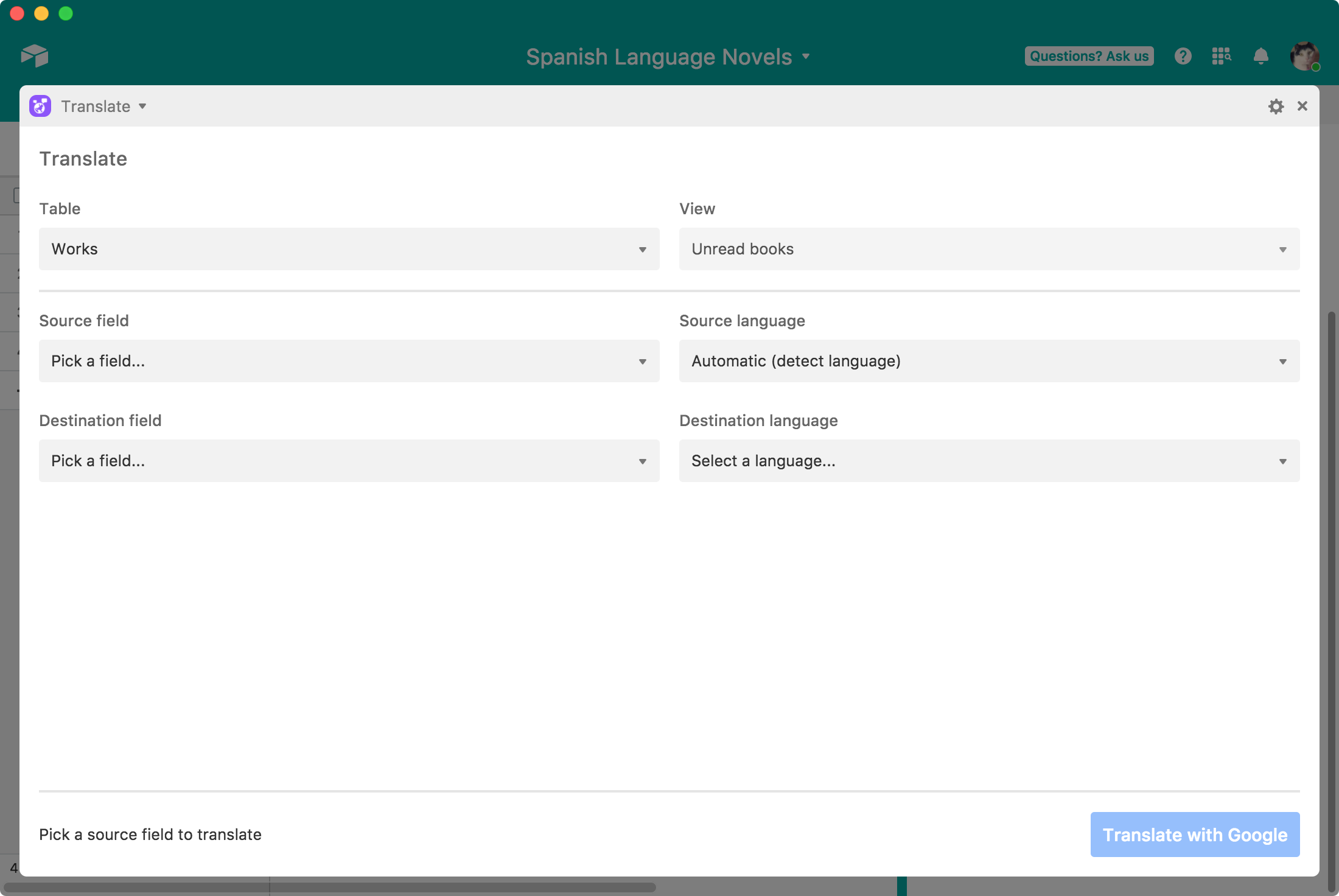Open the Translate block settings gear
This screenshot has width=1339, height=896.
[x=1276, y=107]
